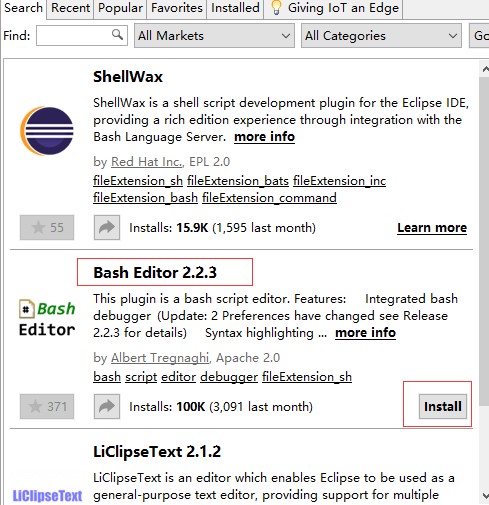This screenshot has height=505, width=489.
Task: Select the fileExtension_command tag
Action: tap(269, 198)
